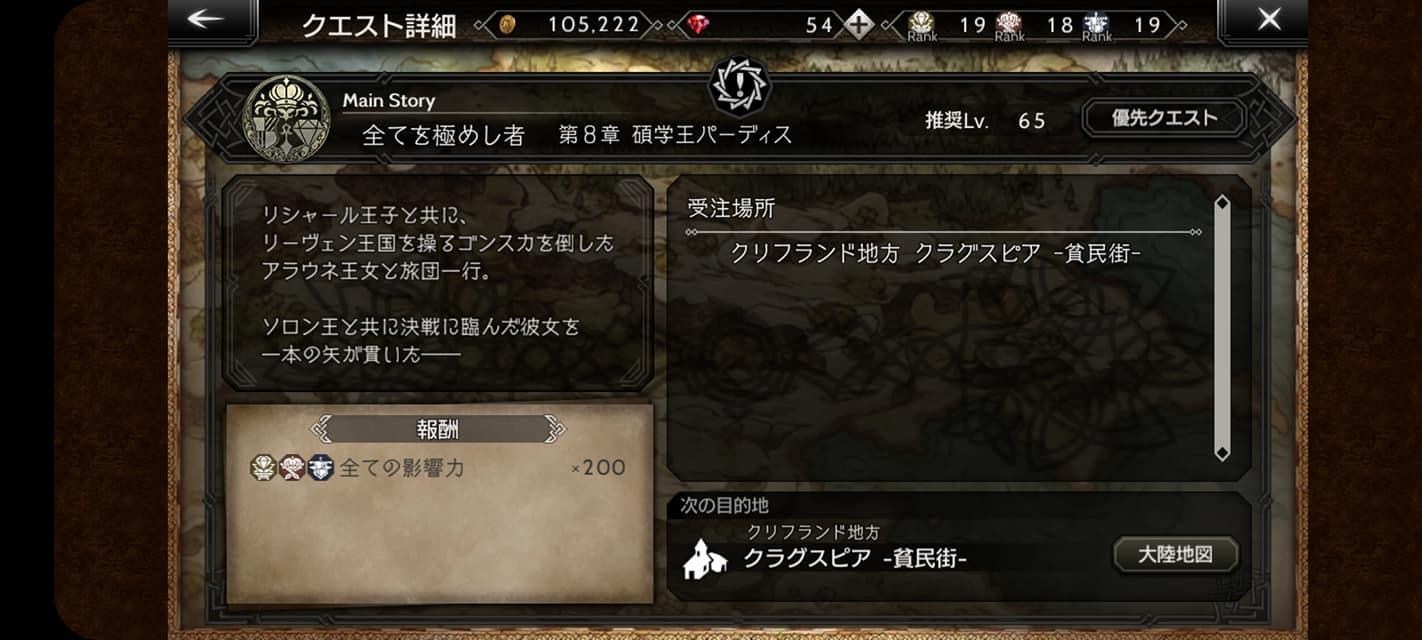Viewport: 1422px width, 640px height.
Task: Click scrollbar in 受注場所 panel
Action: point(1221,328)
